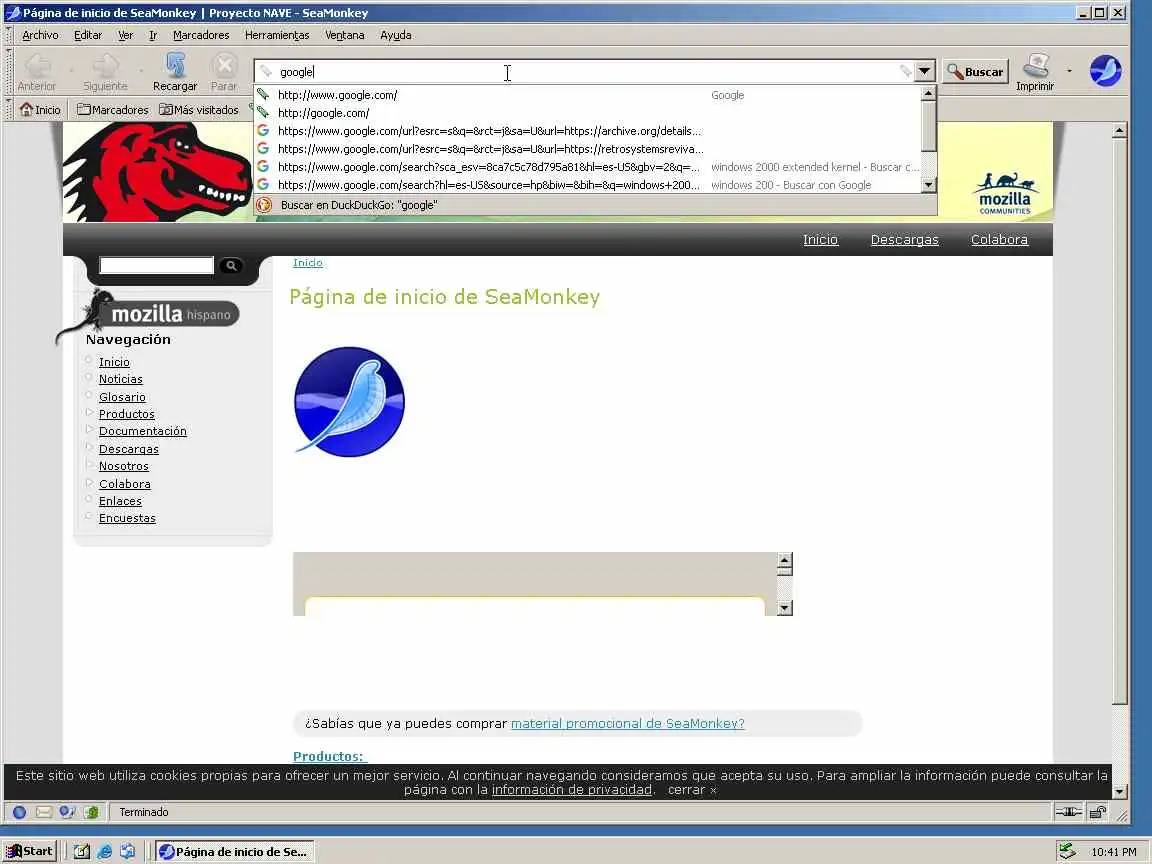The width and height of the screenshot is (1152, 864).
Task: Open Navigator from status bar component icon
Action: point(20,812)
